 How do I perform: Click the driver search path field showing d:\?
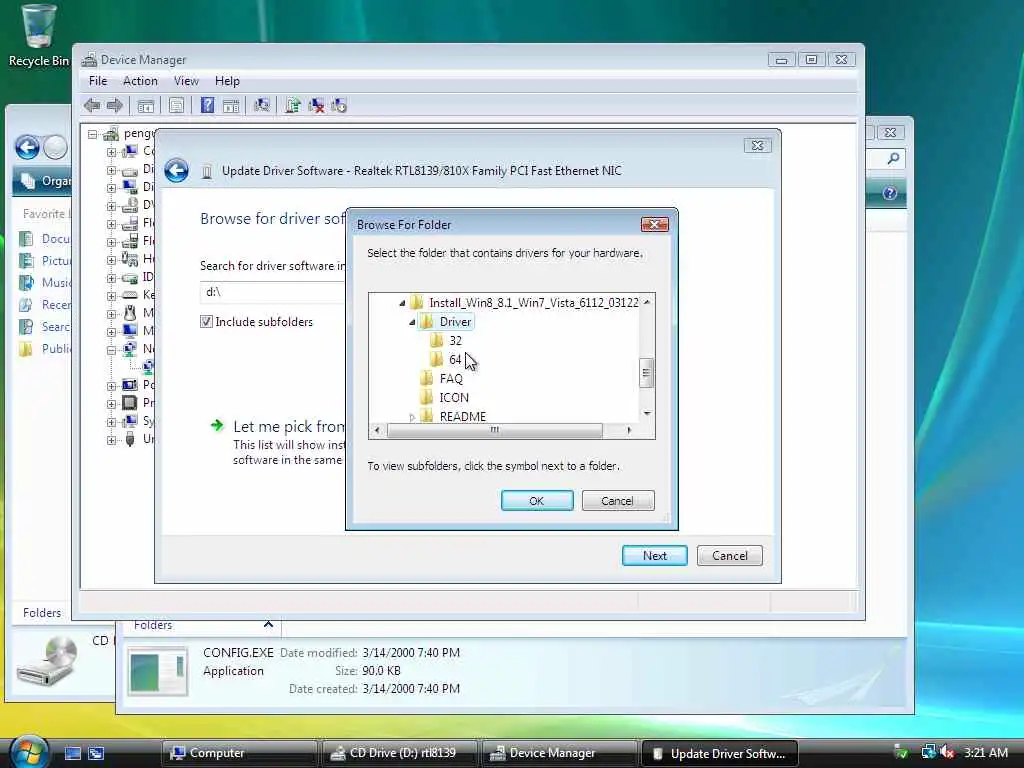point(273,292)
